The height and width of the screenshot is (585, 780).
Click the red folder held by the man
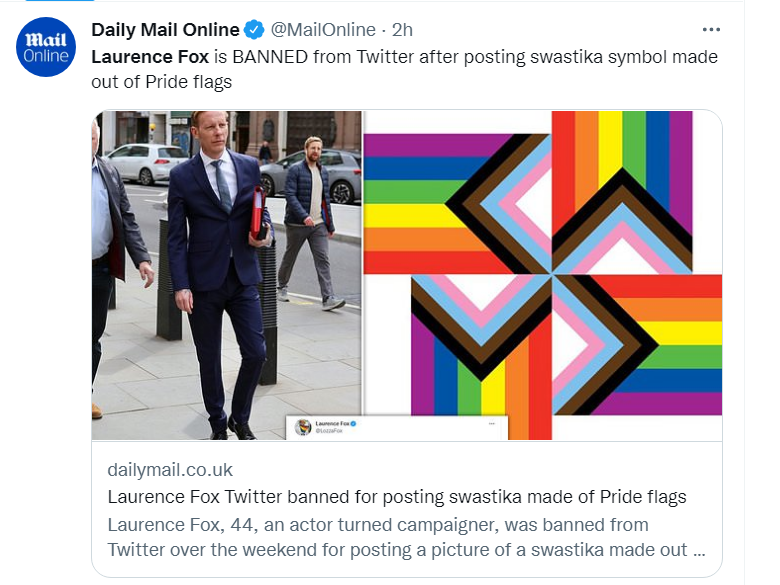click(259, 211)
